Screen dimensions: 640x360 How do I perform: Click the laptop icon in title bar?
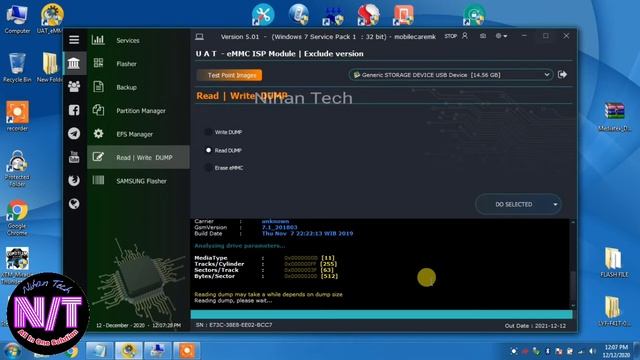pyautogui.click(x=199, y=37)
